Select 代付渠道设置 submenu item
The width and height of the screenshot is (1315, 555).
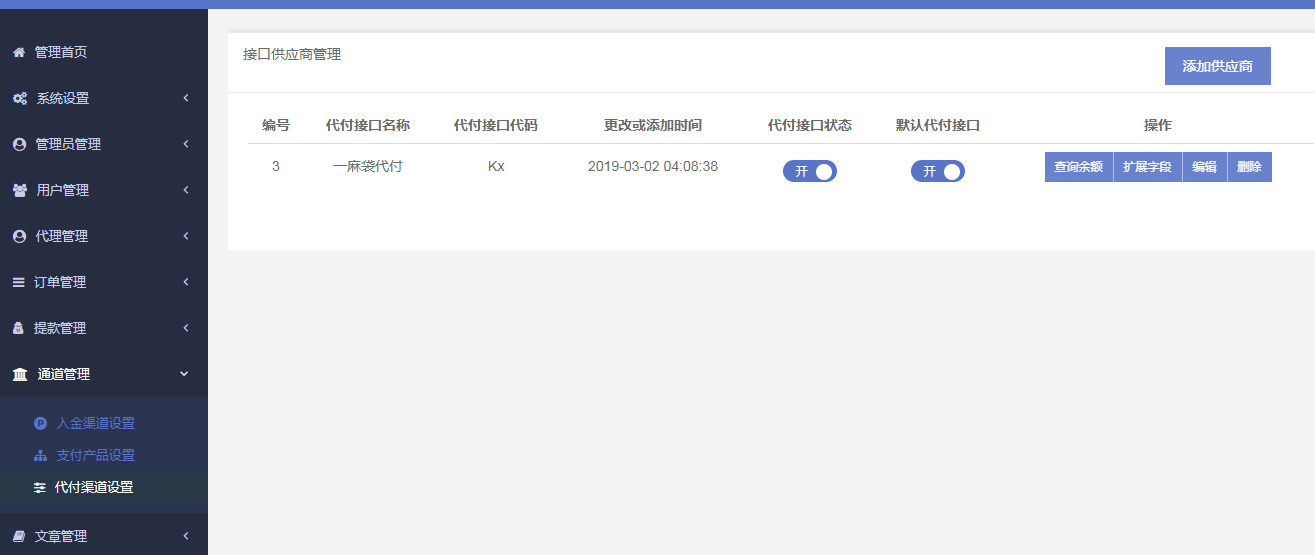pos(93,487)
